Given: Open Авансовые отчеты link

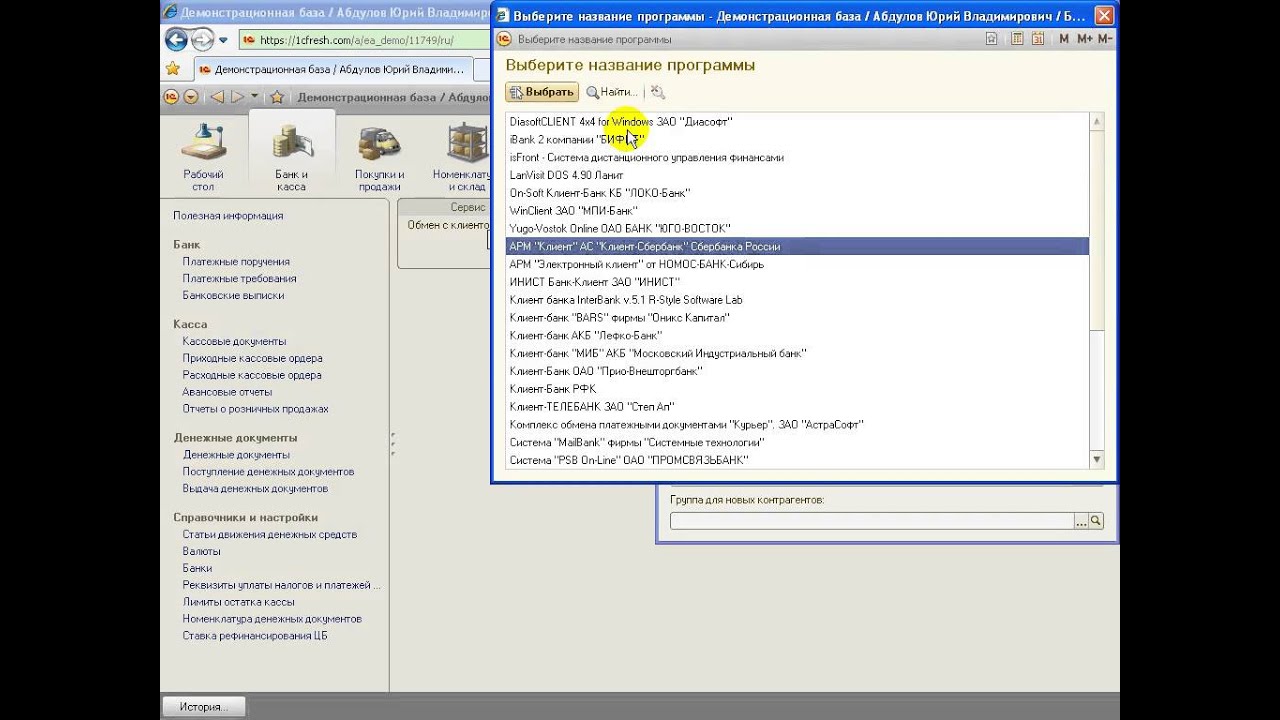Looking at the screenshot, I should click(227, 392).
